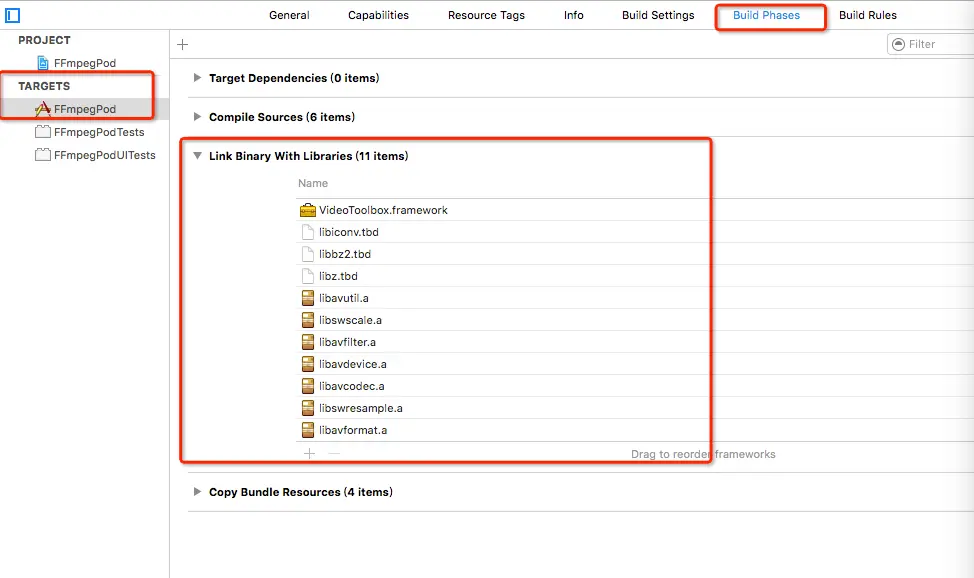
Task: Select libavdevice.a entry
Action: click(x=353, y=364)
